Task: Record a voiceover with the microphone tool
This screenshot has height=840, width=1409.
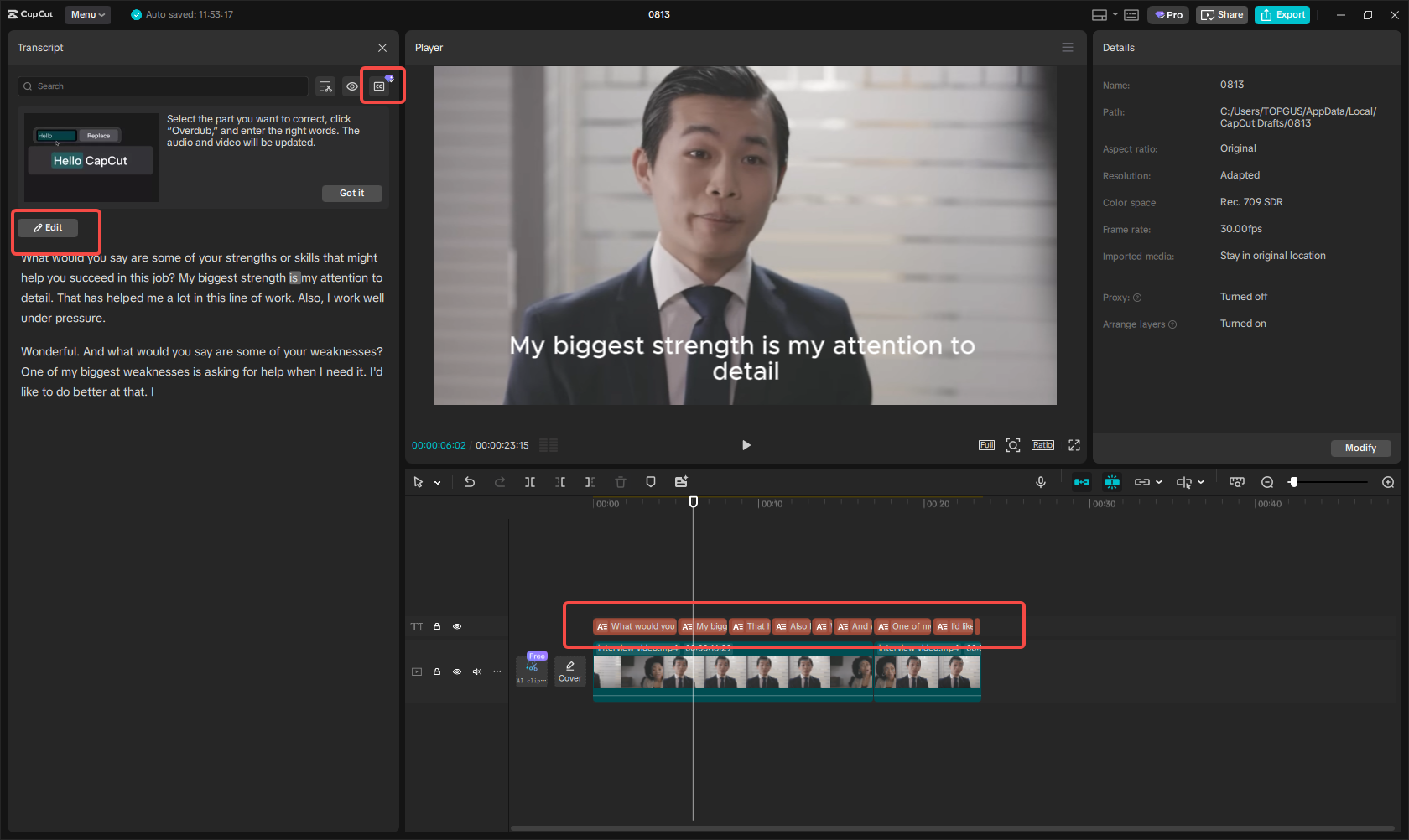Action: coord(1041,482)
